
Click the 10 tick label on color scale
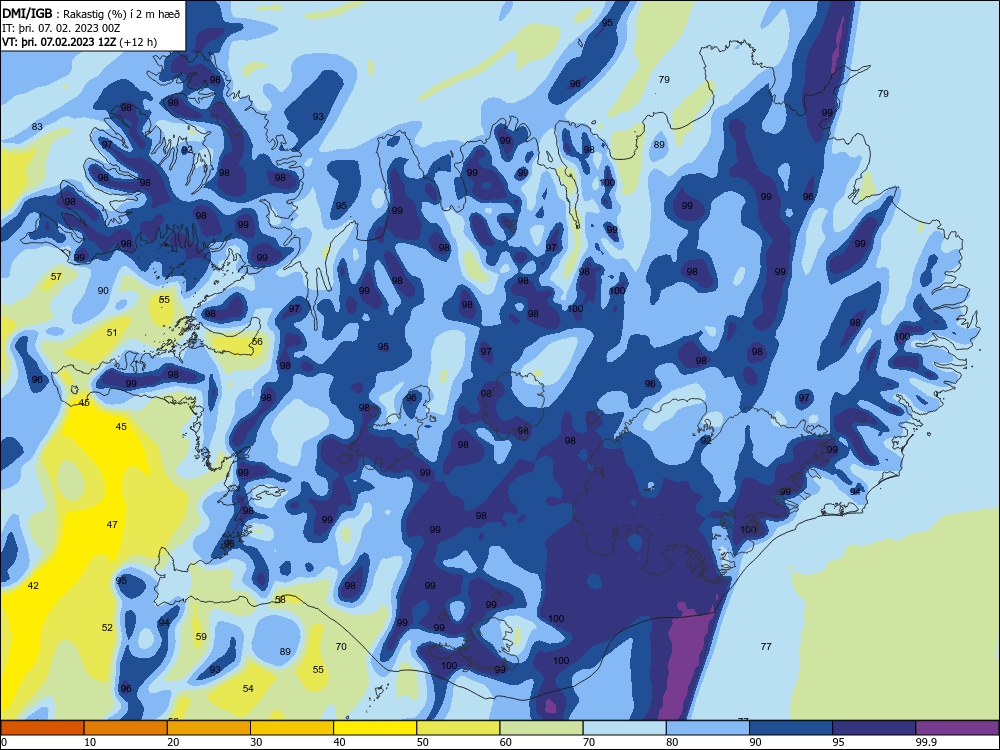coord(90,742)
